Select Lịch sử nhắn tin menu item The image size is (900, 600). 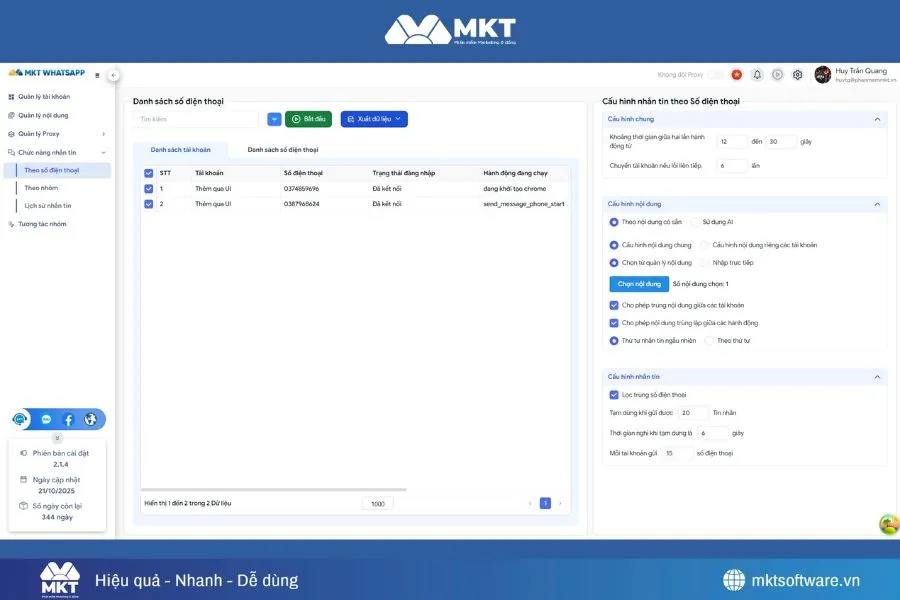tap(49, 206)
